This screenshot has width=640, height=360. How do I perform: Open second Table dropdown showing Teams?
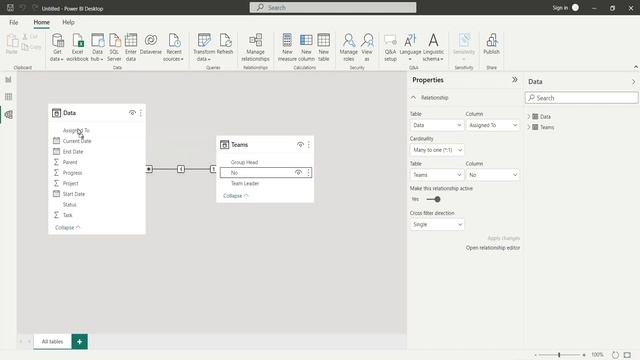(437, 175)
